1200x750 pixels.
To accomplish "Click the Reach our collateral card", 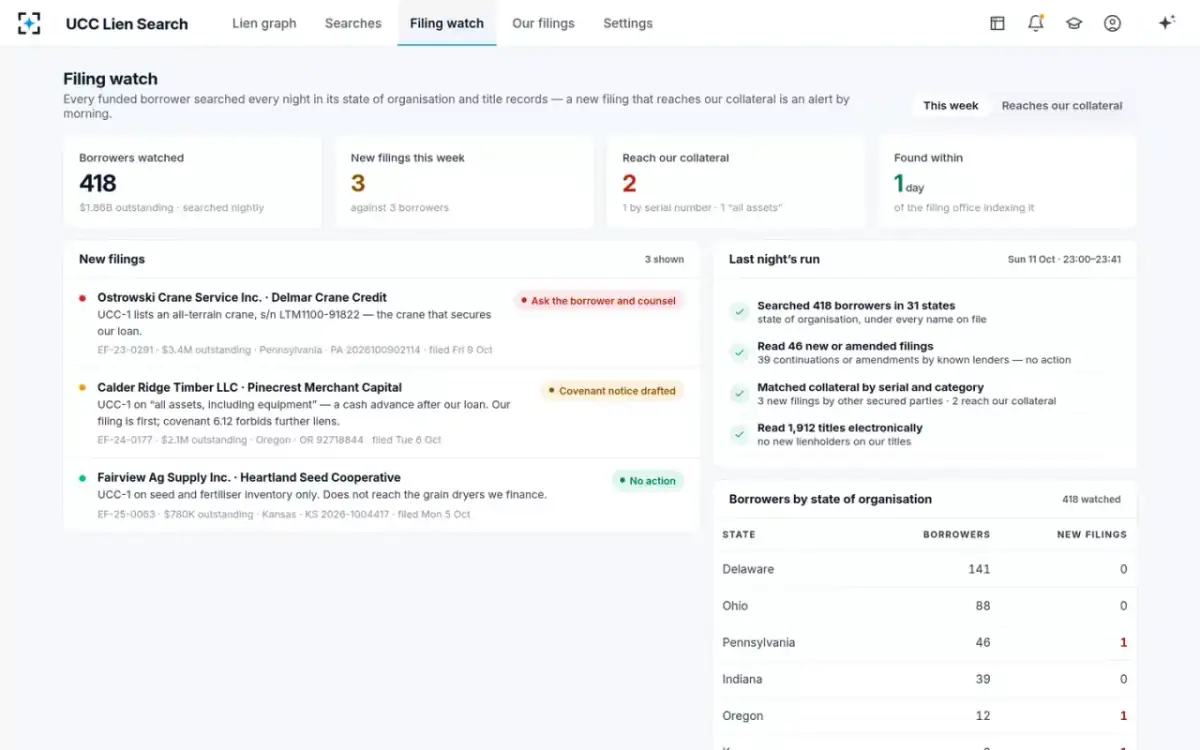I will click(736, 182).
